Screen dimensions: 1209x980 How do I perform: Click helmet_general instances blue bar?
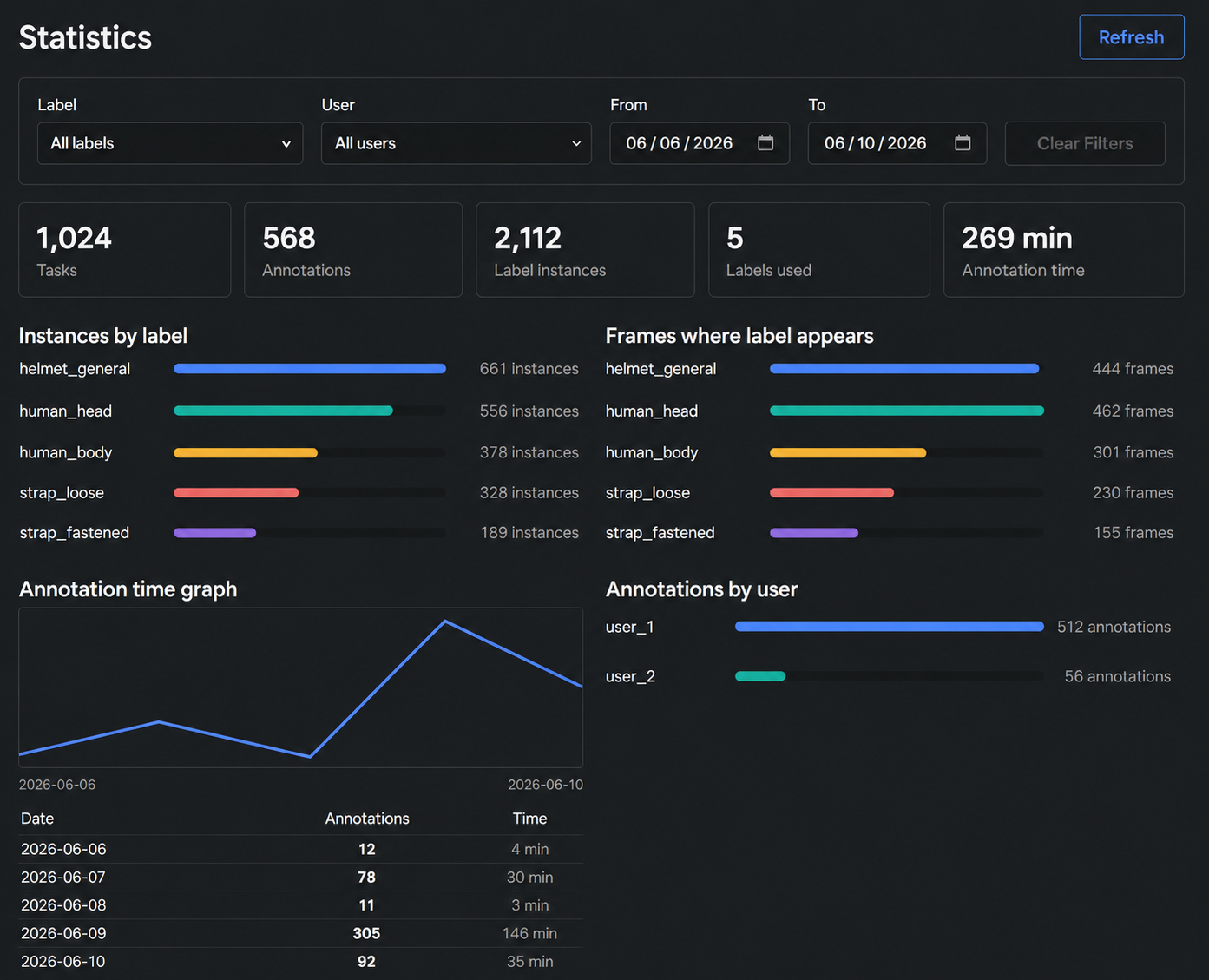[x=310, y=369]
